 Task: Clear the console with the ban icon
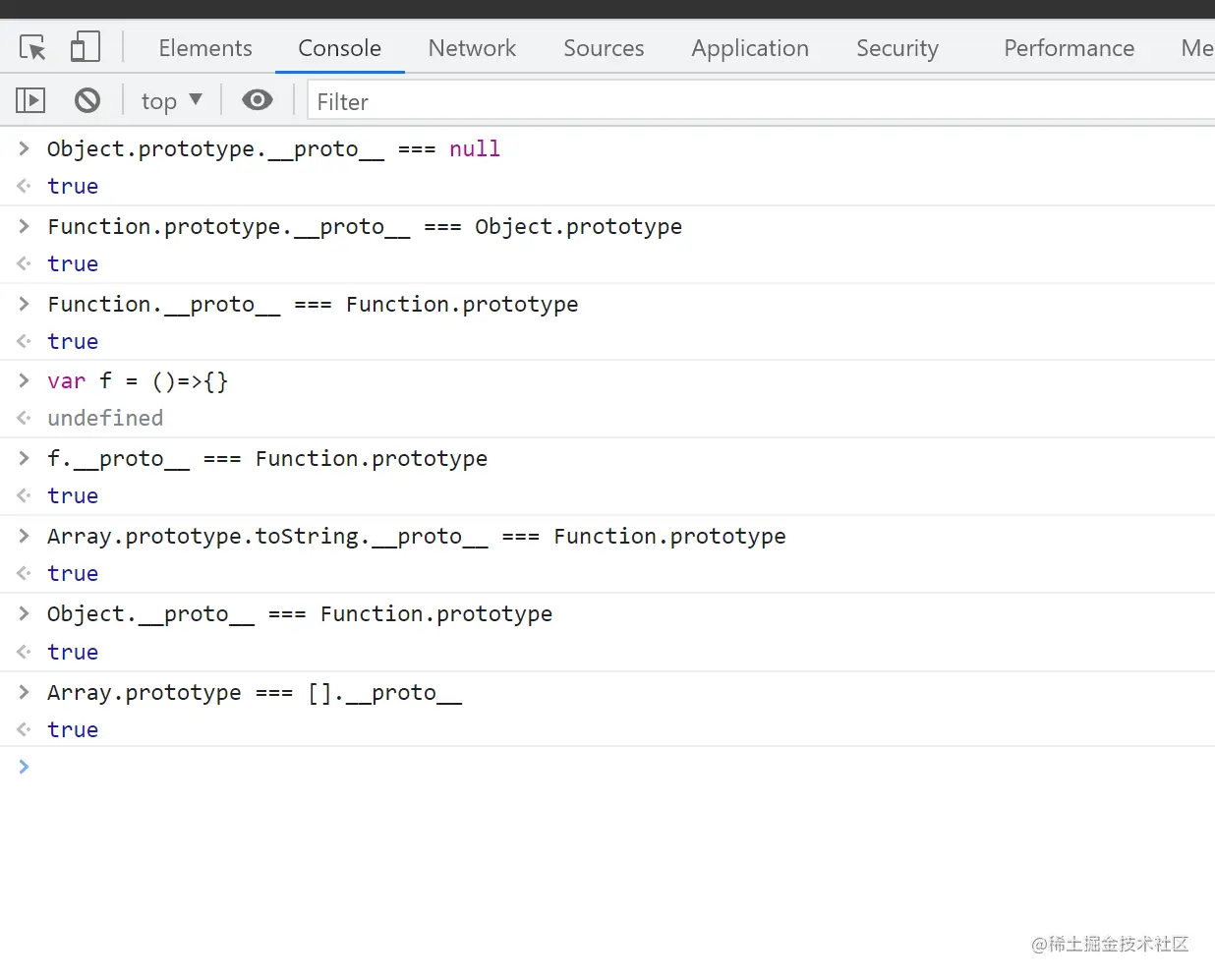[87, 100]
